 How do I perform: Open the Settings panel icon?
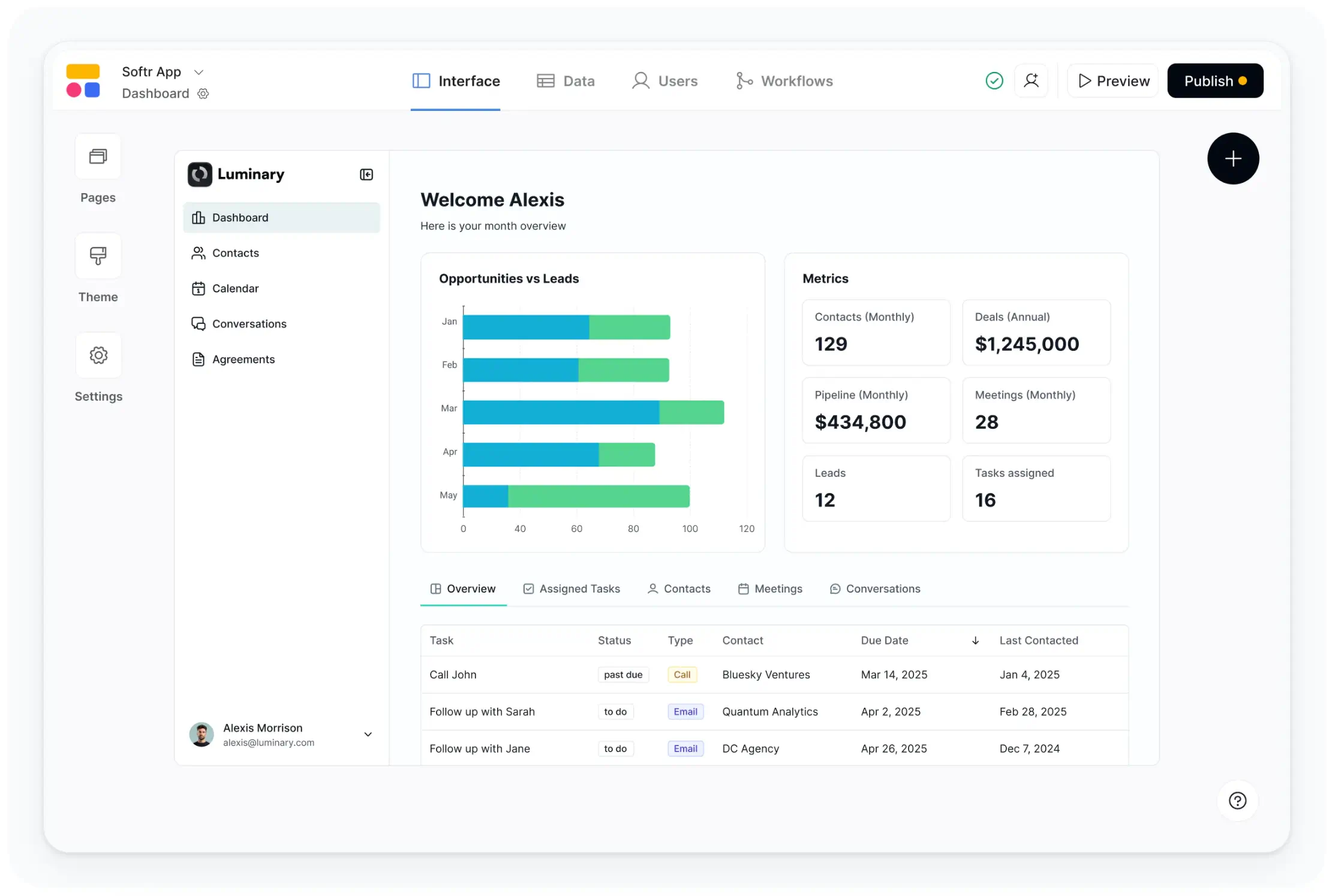pyautogui.click(x=98, y=355)
